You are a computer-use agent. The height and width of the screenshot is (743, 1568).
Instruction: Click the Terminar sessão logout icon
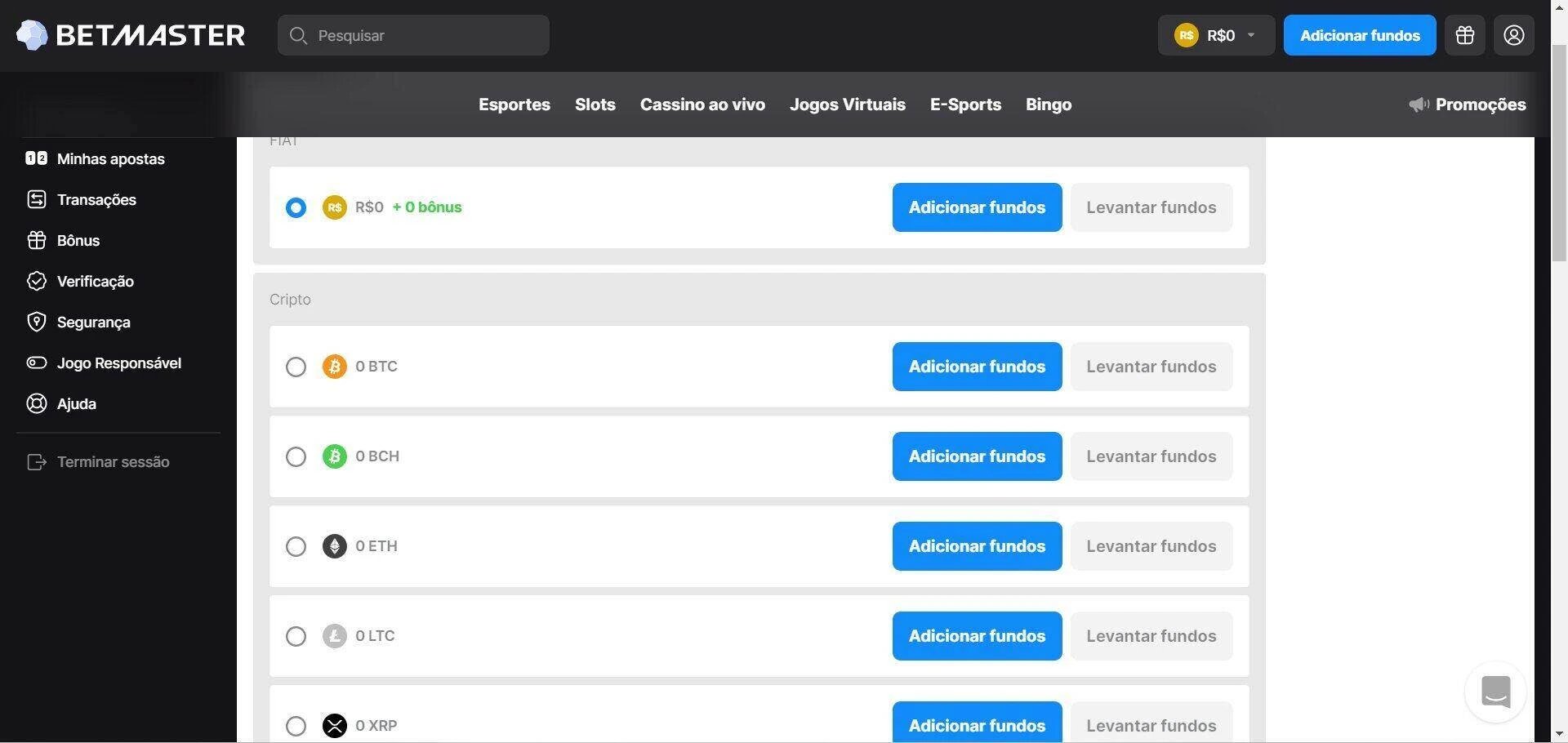pyautogui.click(x=36, y=462)
